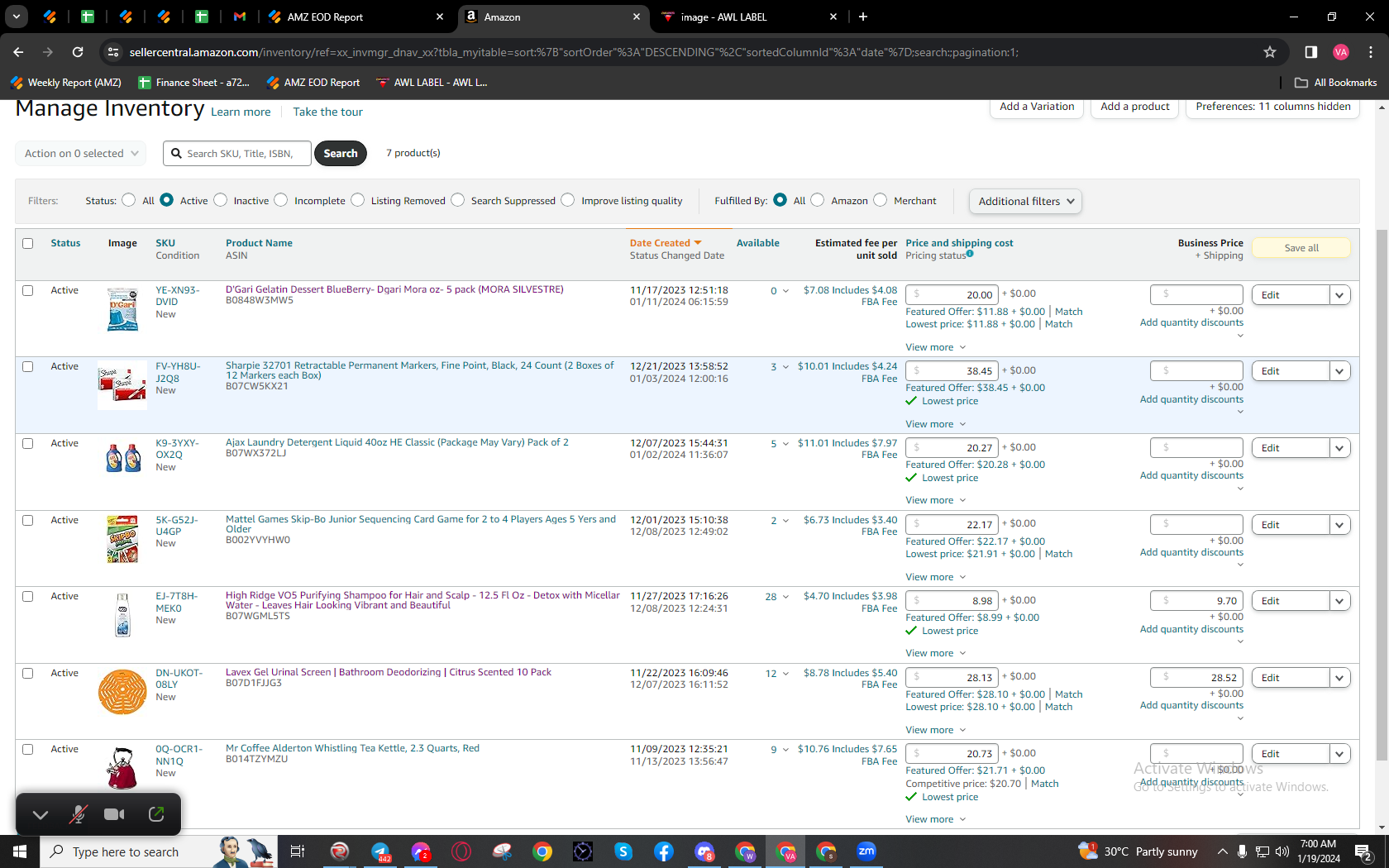Open Skype from the taskbar
The image size is (1389, 868).
[x=623, y=851]
